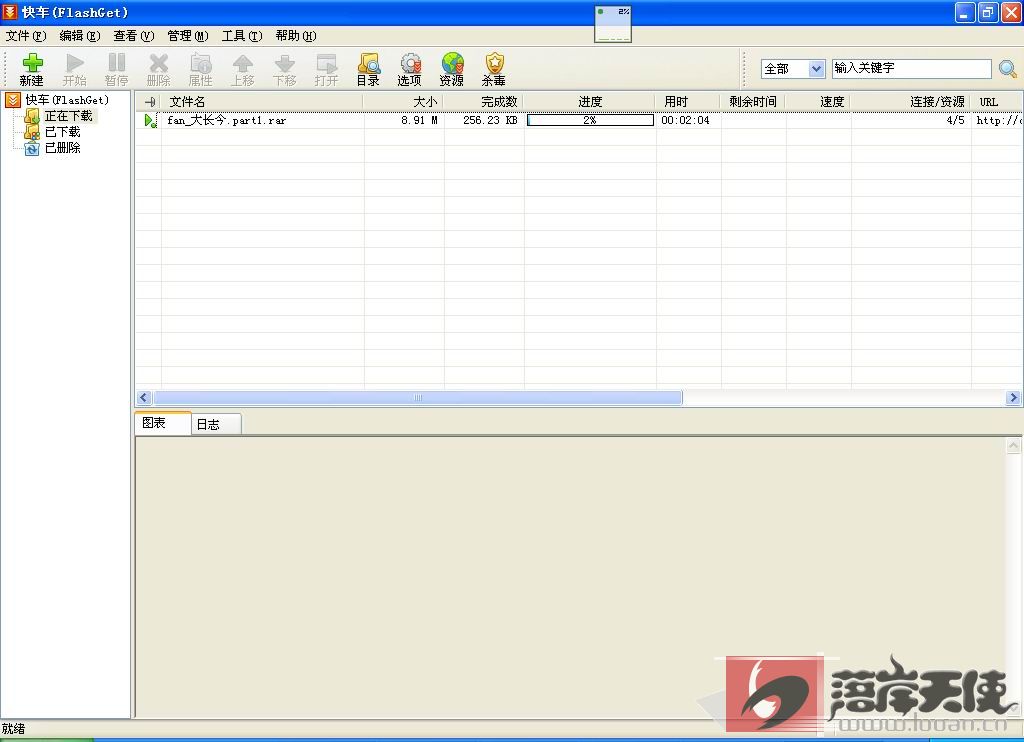The image size is (1024, 742).
Task: Click the connections value 4/5
Action: coord(955,120)
